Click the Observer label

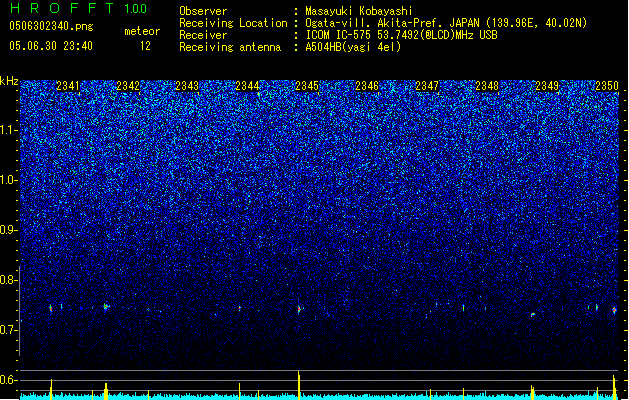click(203, 11)
